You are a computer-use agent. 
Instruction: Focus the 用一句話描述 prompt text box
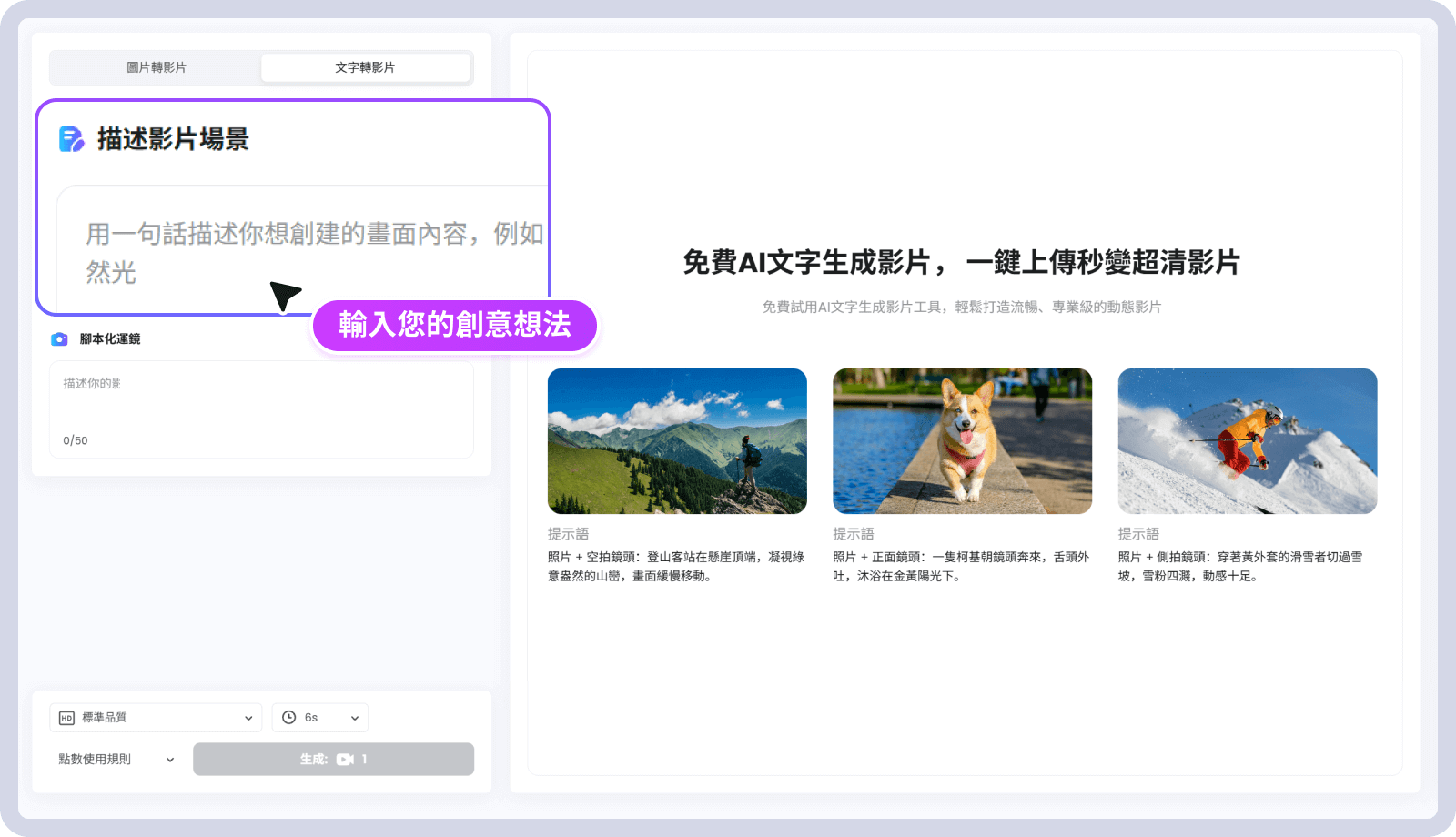pos(303,249)
